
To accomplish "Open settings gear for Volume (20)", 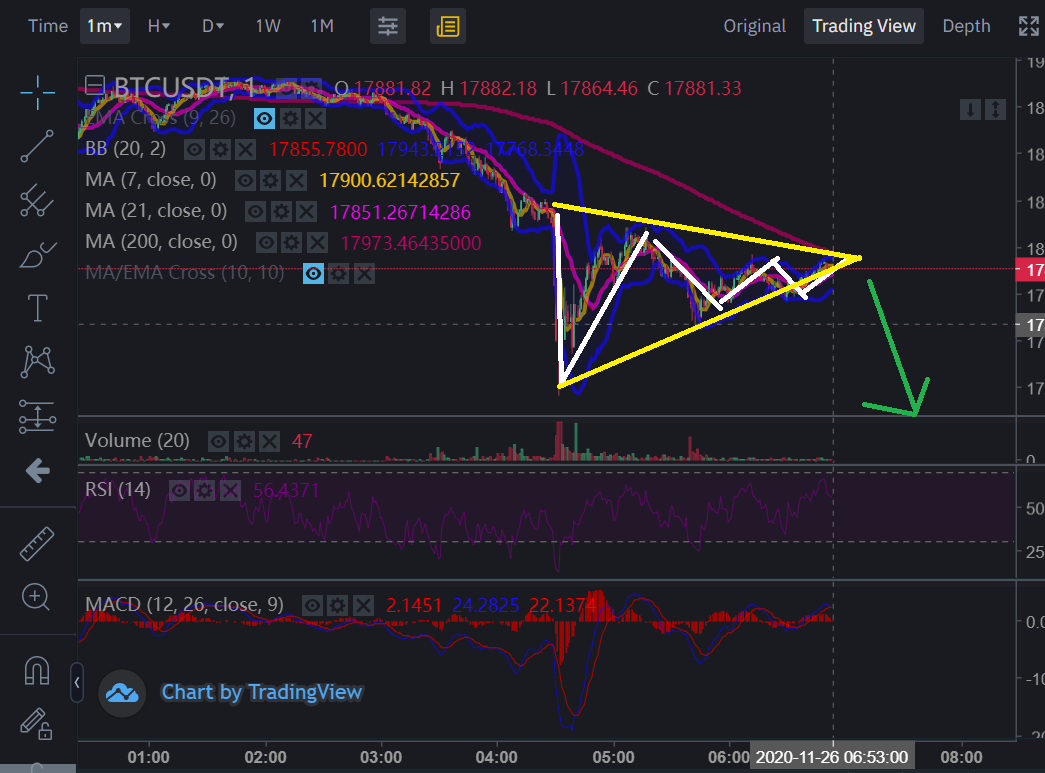I will pyautogui.click(x=244, y=441).
